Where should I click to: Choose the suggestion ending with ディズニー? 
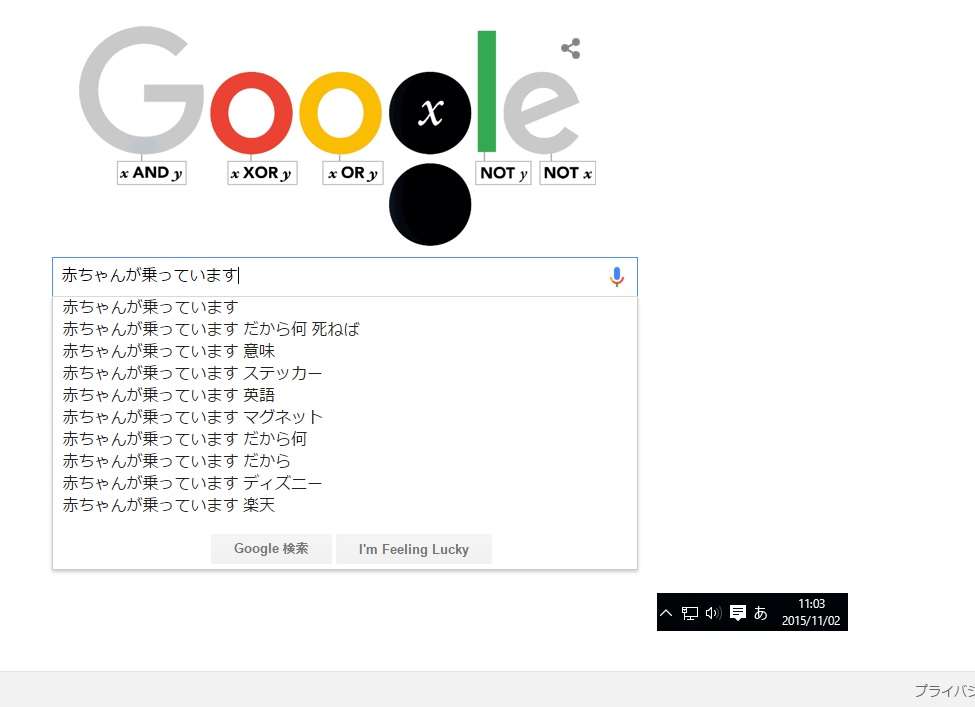(x=345, y=483)
